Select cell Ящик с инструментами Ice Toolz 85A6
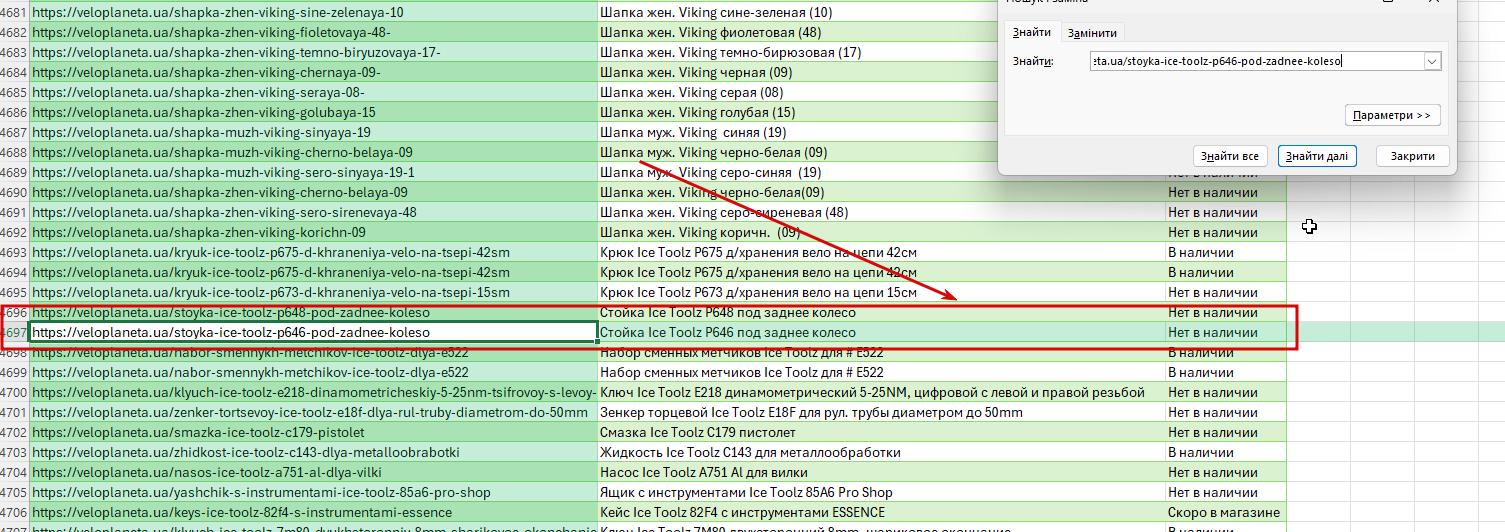The height and width of the screenshot is (532, 1505). pos(881,492)
